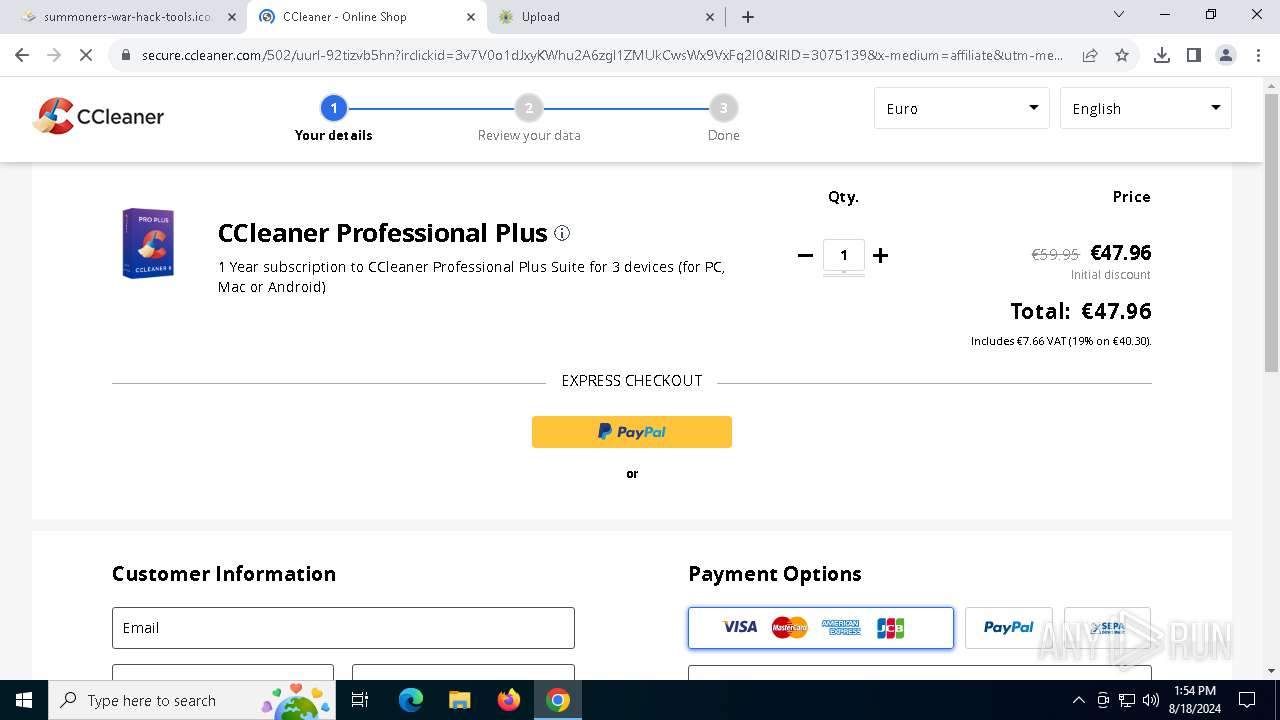1280x720 pixels.
Task: Click the CCleaner logo in header
Action: [x=98, y=116]
